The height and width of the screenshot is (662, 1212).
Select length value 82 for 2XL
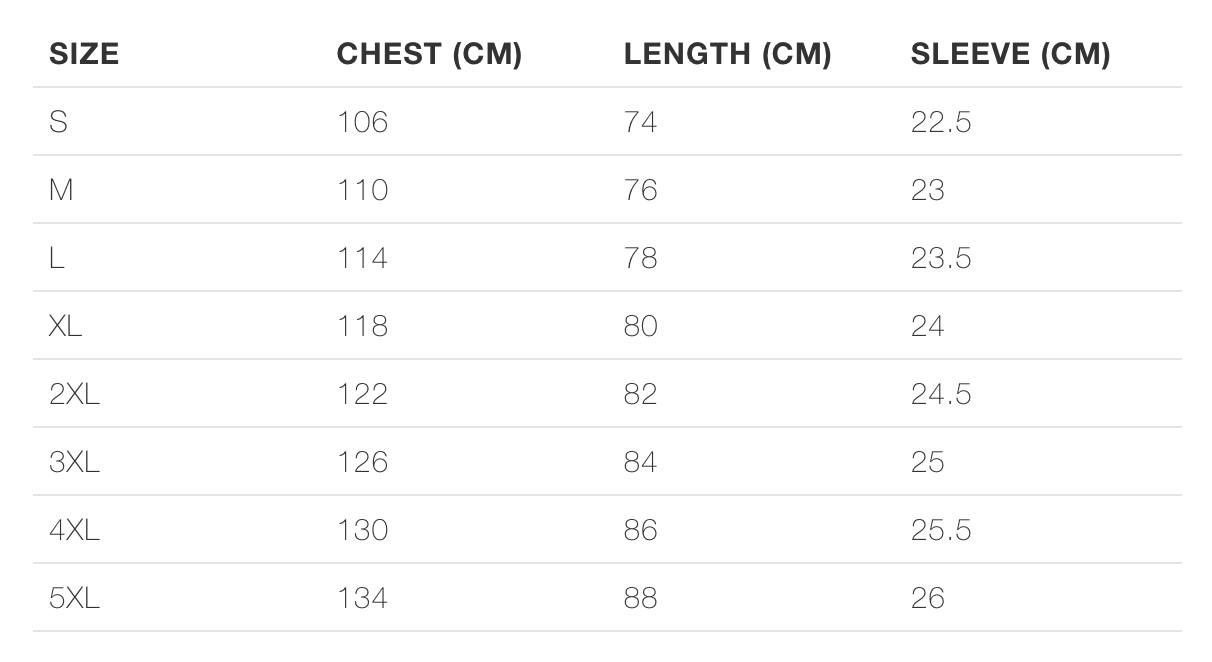coord(640,394)
